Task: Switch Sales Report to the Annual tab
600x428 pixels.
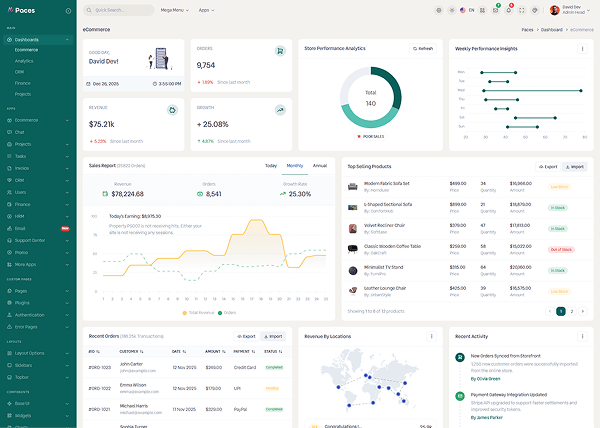Action: click(319, 165)
